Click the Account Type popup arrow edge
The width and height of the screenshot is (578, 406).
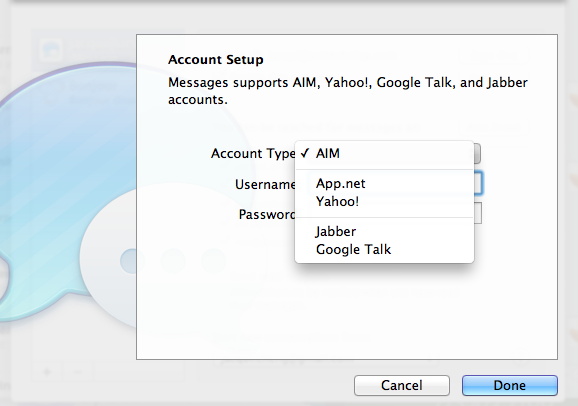[477, 153]
